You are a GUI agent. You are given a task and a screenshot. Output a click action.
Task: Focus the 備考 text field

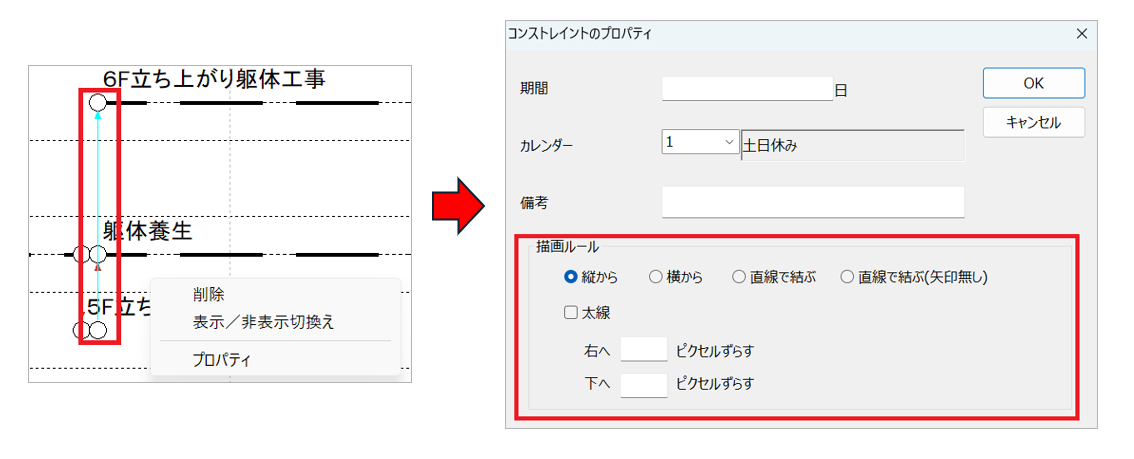click(x=812, y=202)
